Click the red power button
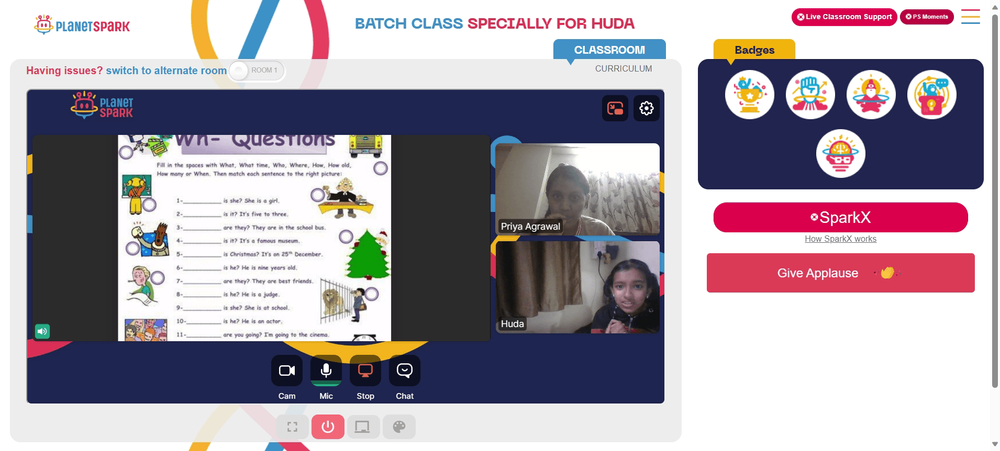Image resolution: width=1000 pixels, height=451 pixels. [328, 427]
